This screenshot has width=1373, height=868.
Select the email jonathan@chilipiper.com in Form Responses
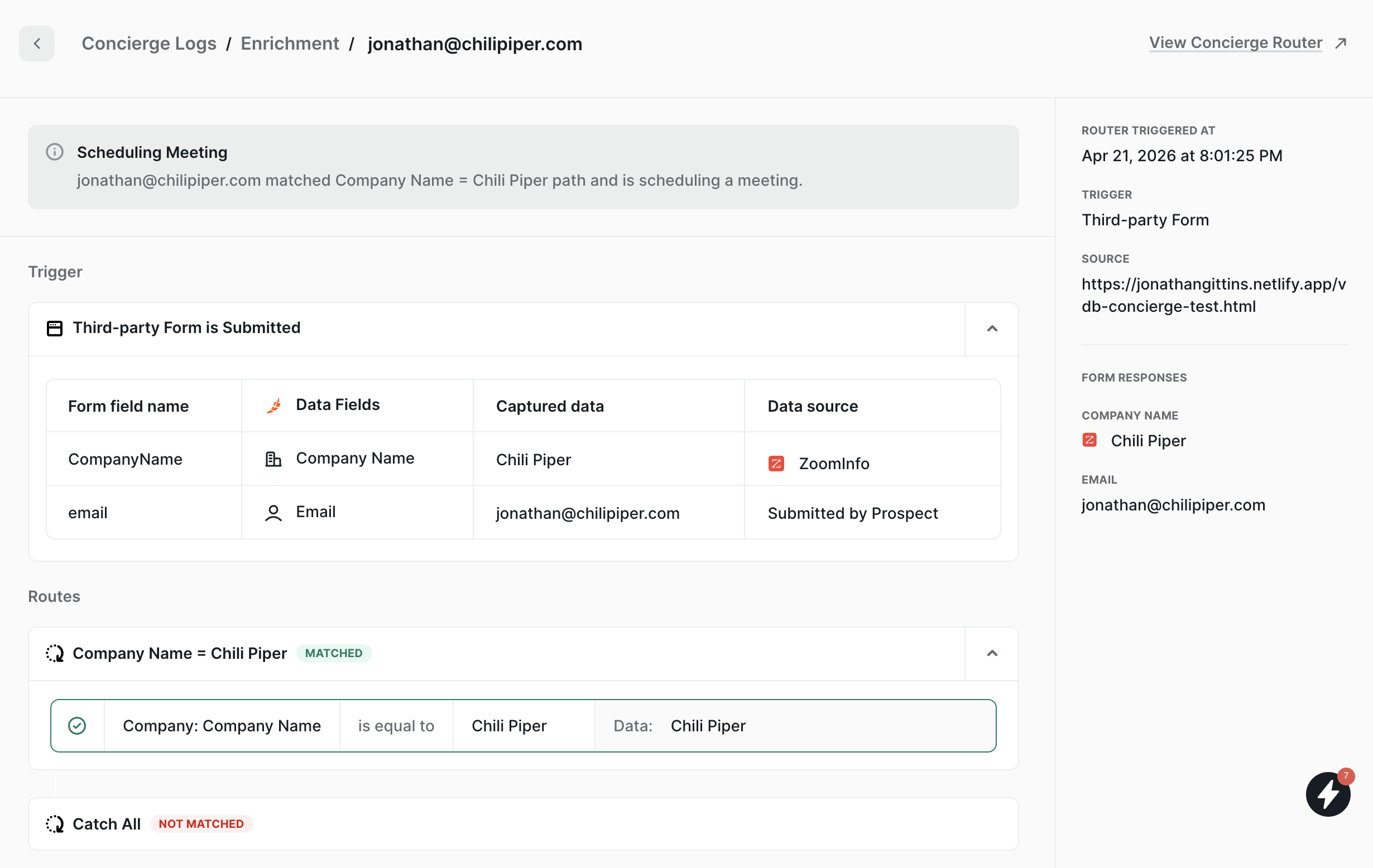(1173, 504)
